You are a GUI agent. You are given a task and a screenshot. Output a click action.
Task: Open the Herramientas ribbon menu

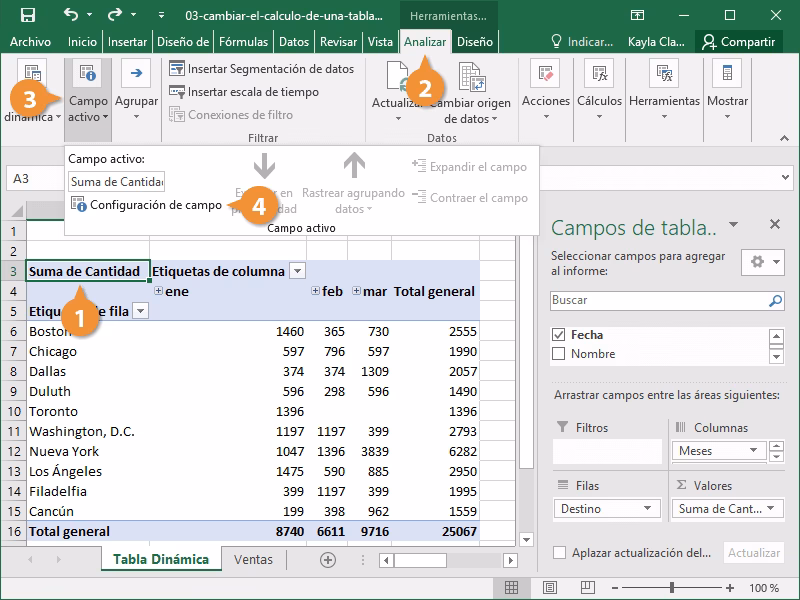pyautogui.click(x=664, y=90)
